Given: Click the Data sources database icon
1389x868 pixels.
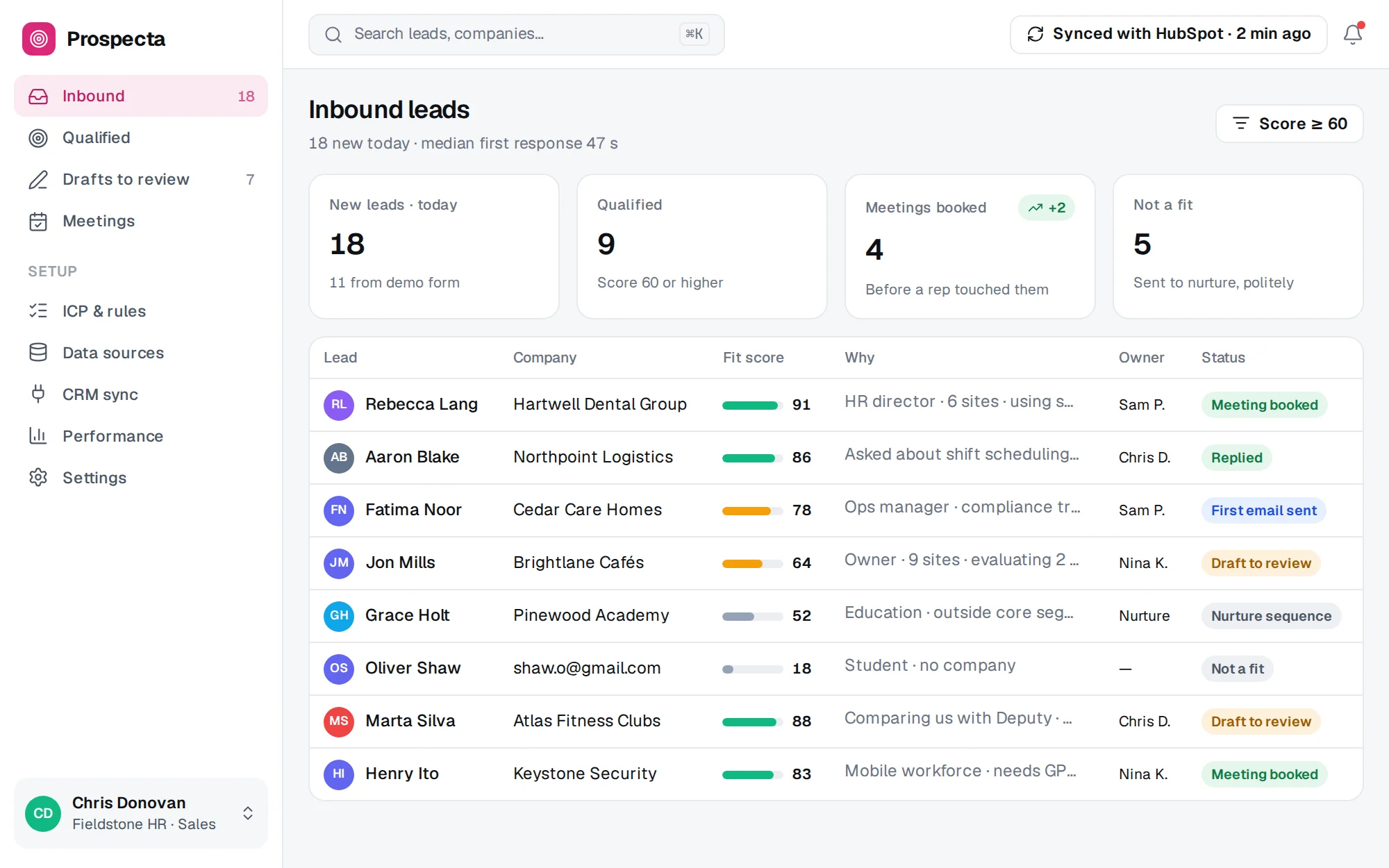Looking at the screenshot, I should (38, 353).
